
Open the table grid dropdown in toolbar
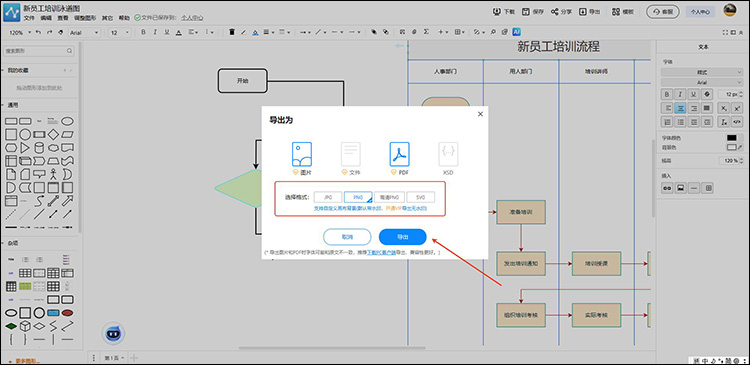(x=460, y=32)
